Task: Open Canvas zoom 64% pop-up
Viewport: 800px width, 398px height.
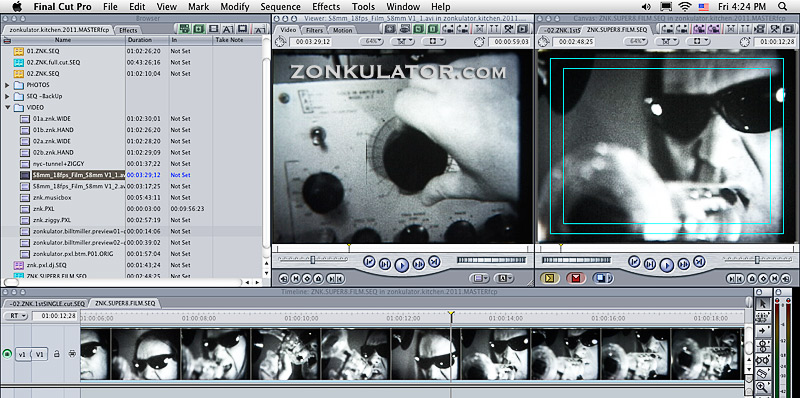Action: 636,41
